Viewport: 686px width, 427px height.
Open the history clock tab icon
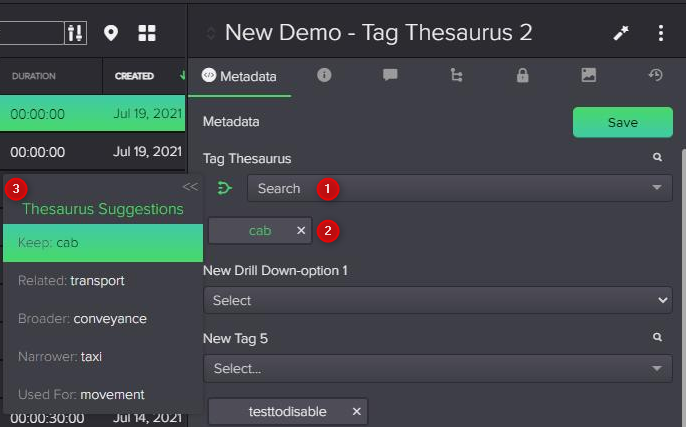point(656,76)
